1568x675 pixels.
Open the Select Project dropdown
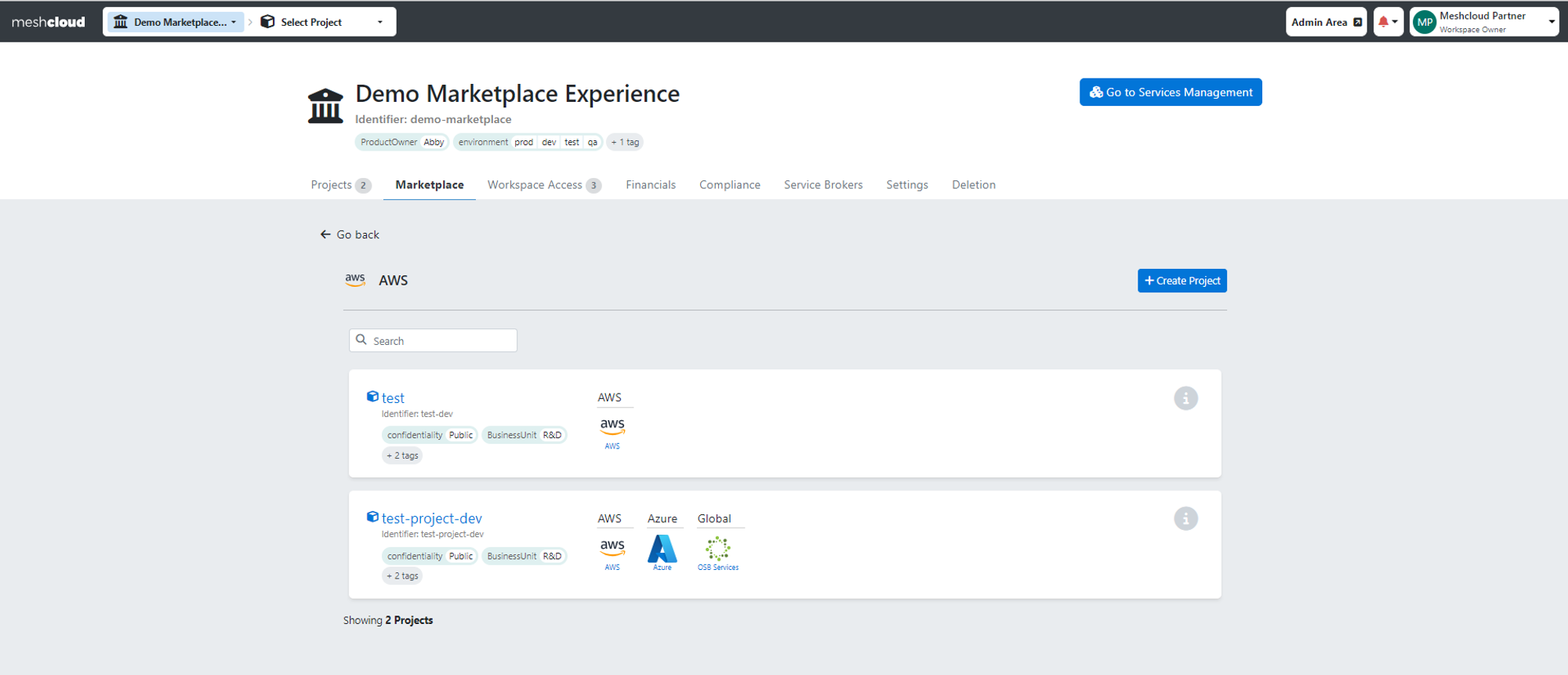[x=322, y=22]
